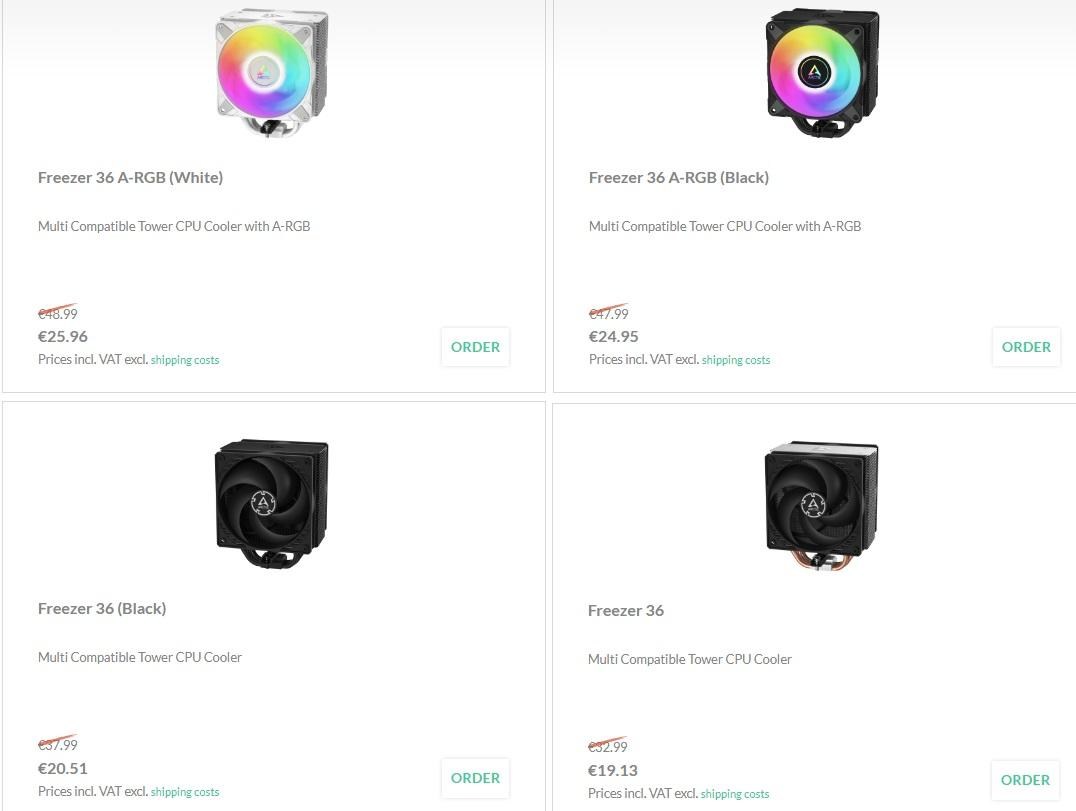Open the Freezer 36 A-RGB (White) title

(x=130, y=178)
